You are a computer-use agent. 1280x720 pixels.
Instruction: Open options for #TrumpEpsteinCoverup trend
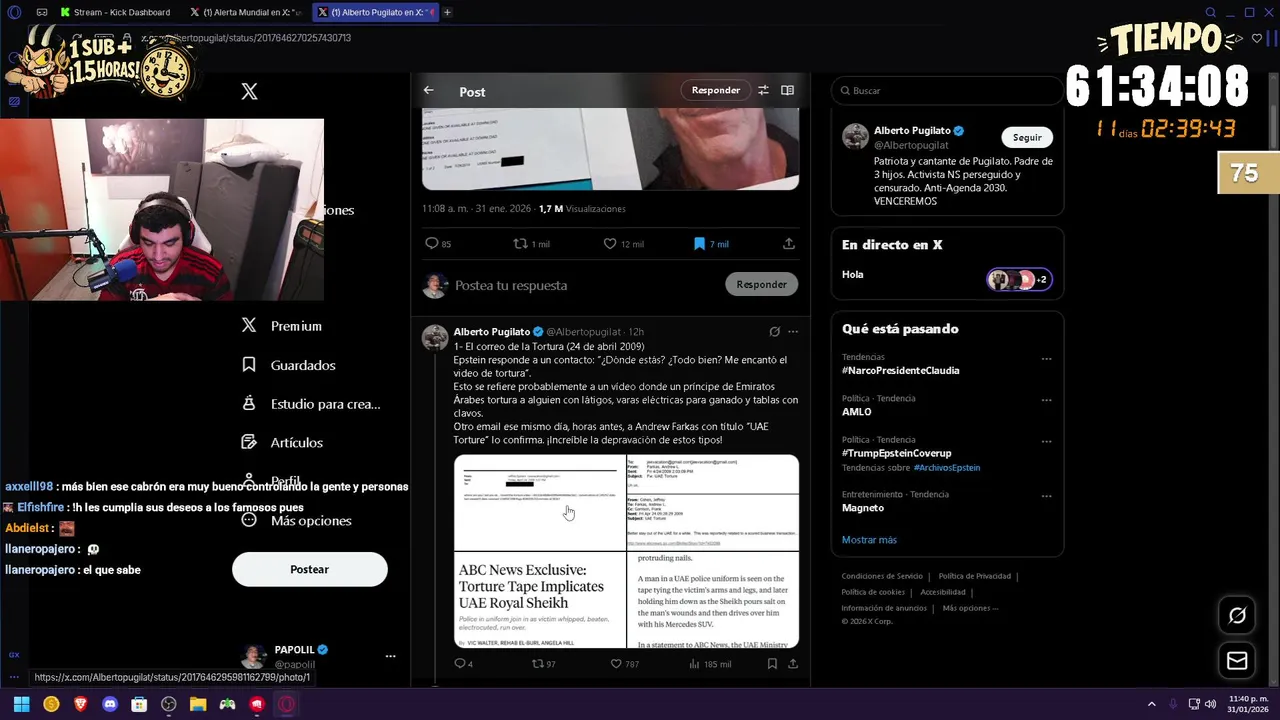[1046, 441]
